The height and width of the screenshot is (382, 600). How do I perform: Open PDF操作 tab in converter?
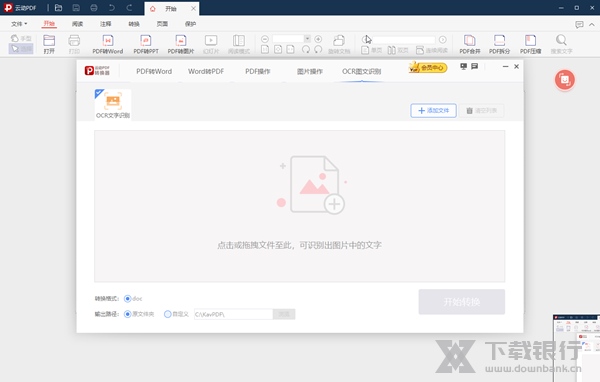click(x=258, y=71)
